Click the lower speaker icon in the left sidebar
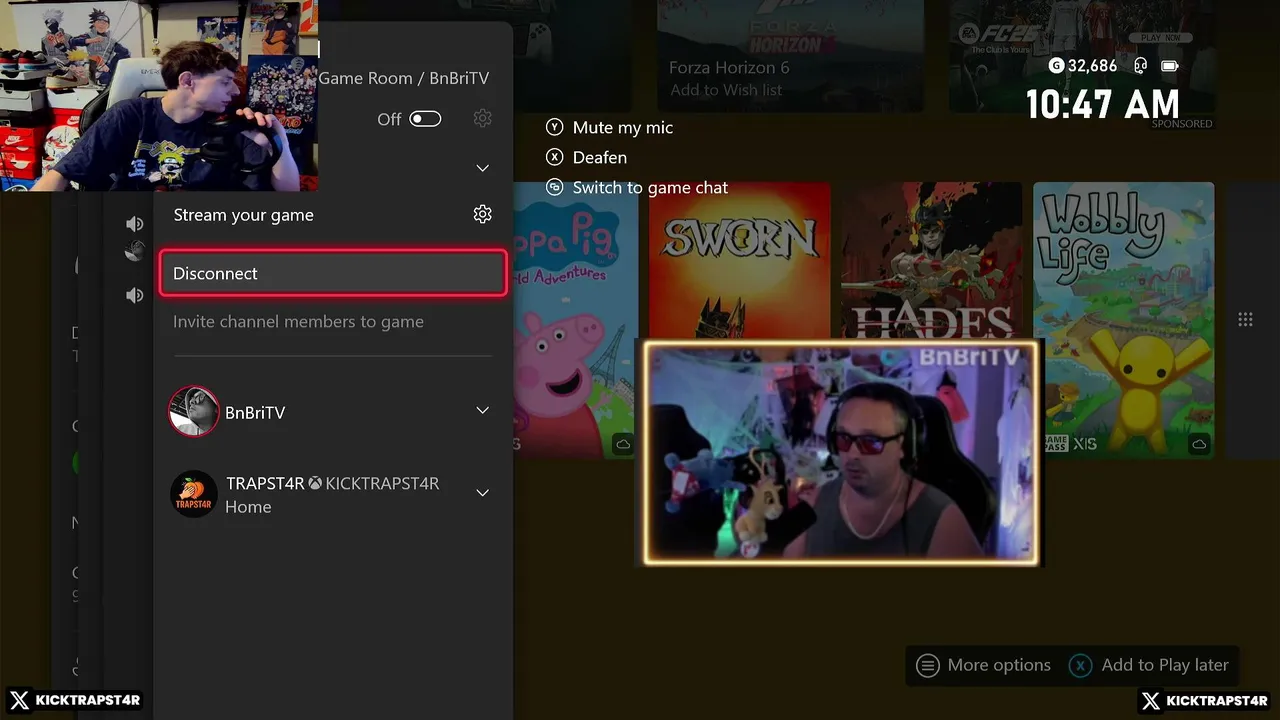This screenshot has width=1280, height=720. [135, 295]
